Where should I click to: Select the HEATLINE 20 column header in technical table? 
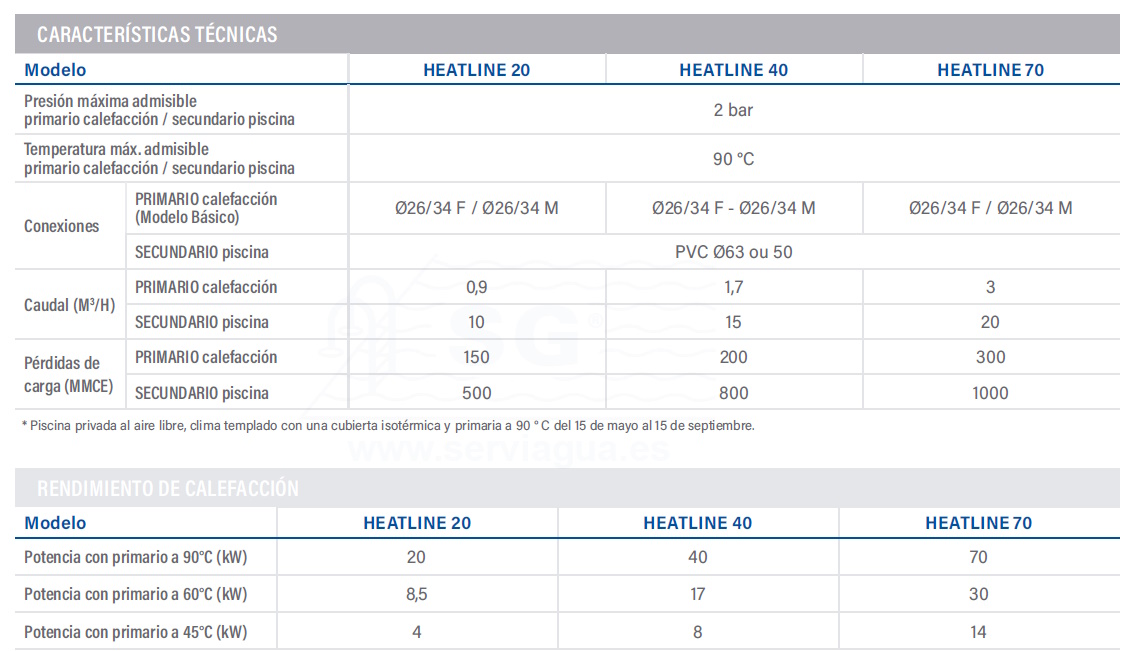coord(476,70)
